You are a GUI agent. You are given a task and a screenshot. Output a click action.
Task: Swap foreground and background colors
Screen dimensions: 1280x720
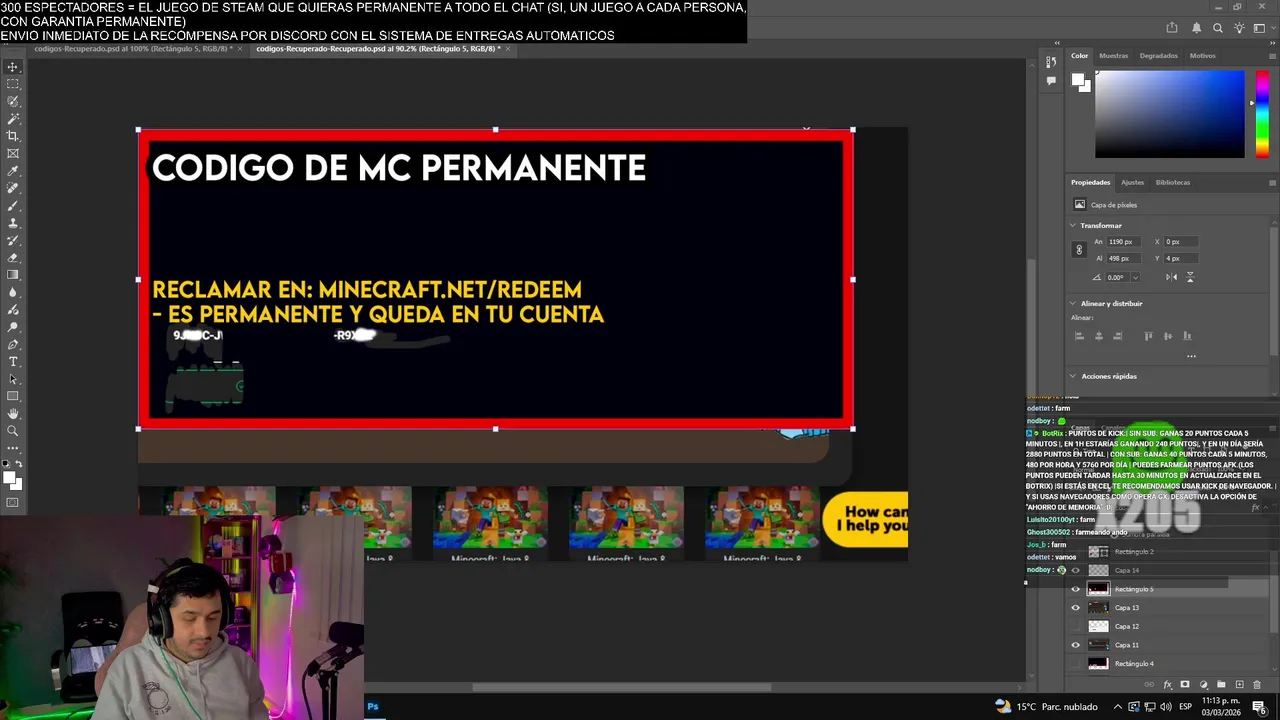[18, 466]
